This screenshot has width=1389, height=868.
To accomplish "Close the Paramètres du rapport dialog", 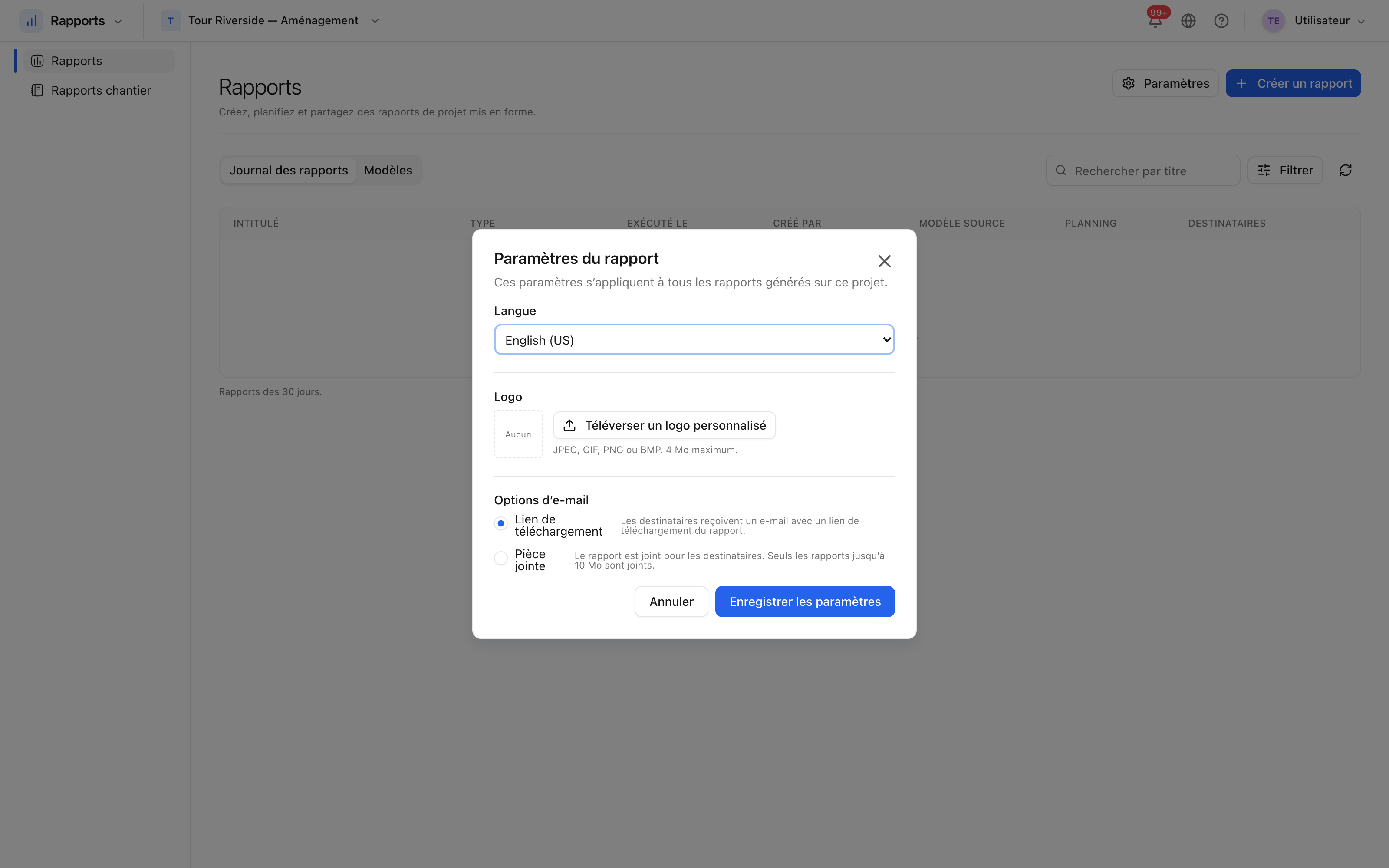I will click(x=884, y=261).
